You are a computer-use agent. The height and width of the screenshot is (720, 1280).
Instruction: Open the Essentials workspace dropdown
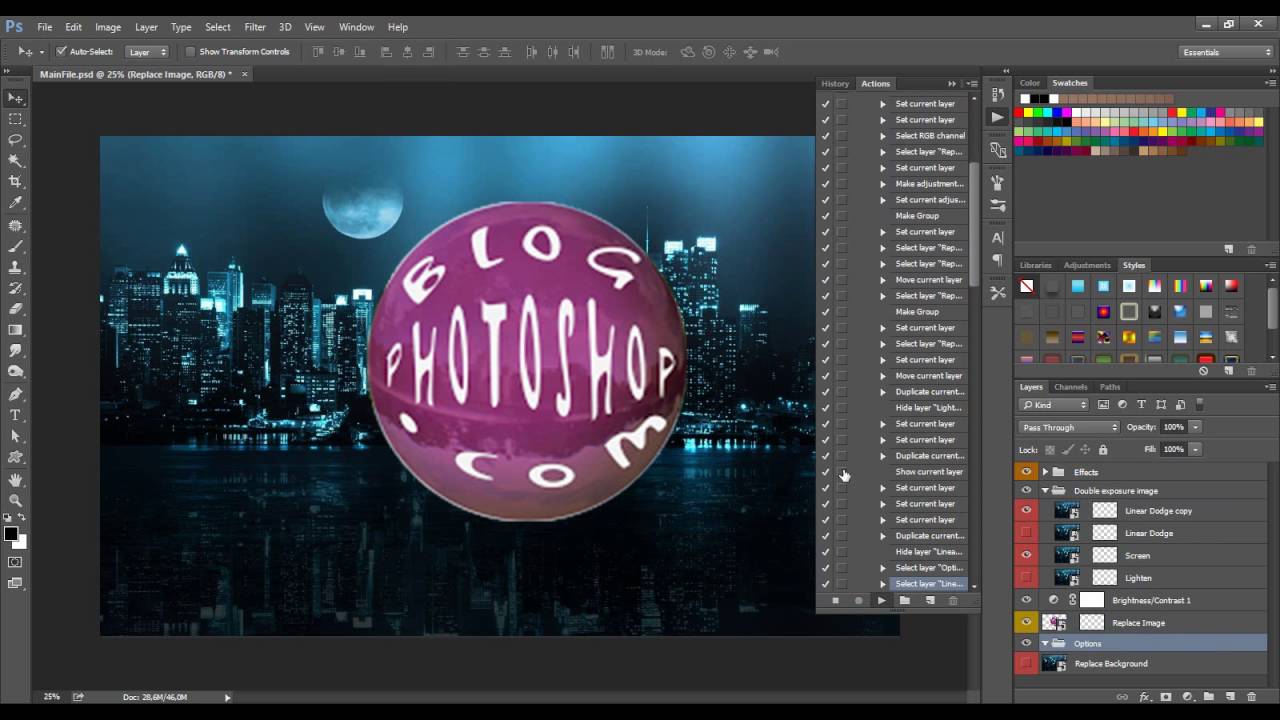1226,52
